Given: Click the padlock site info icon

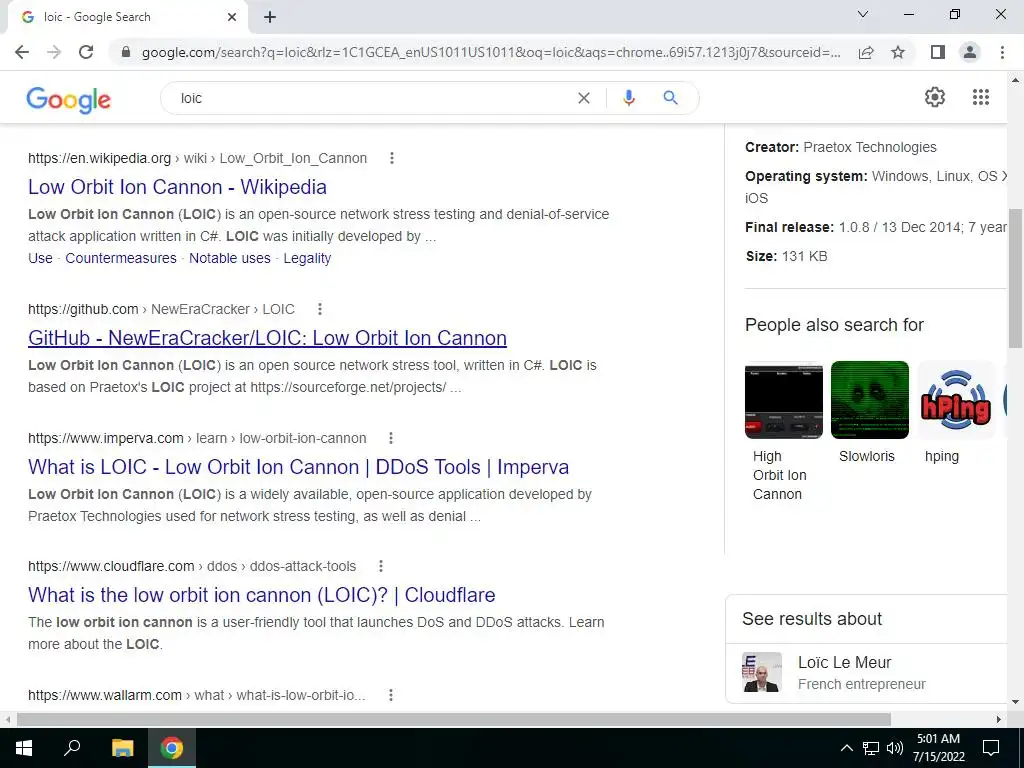Looking at the screenshot, I should click(x=126, y=52).
